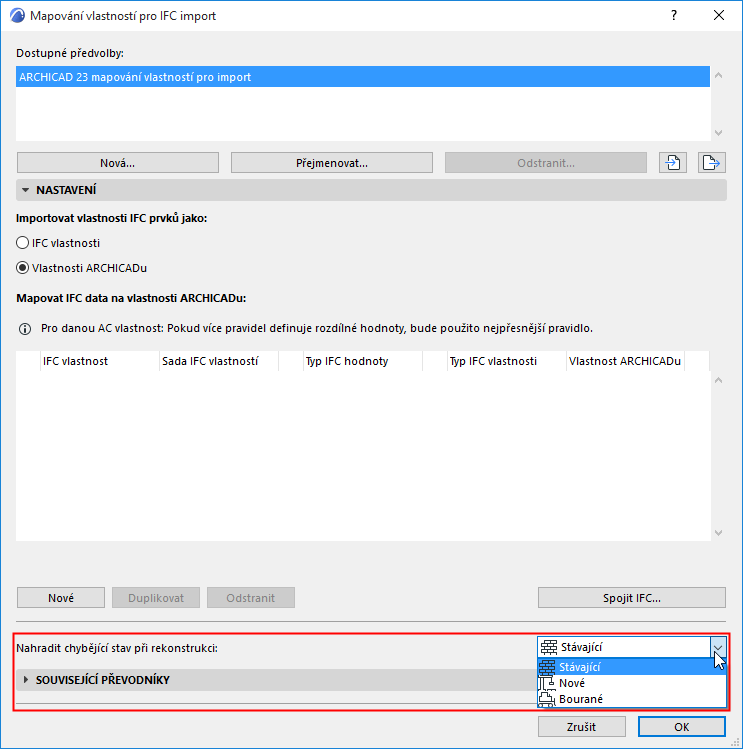
Task: Collapse the NASTAVENÍ section
Action: (26, 190)
